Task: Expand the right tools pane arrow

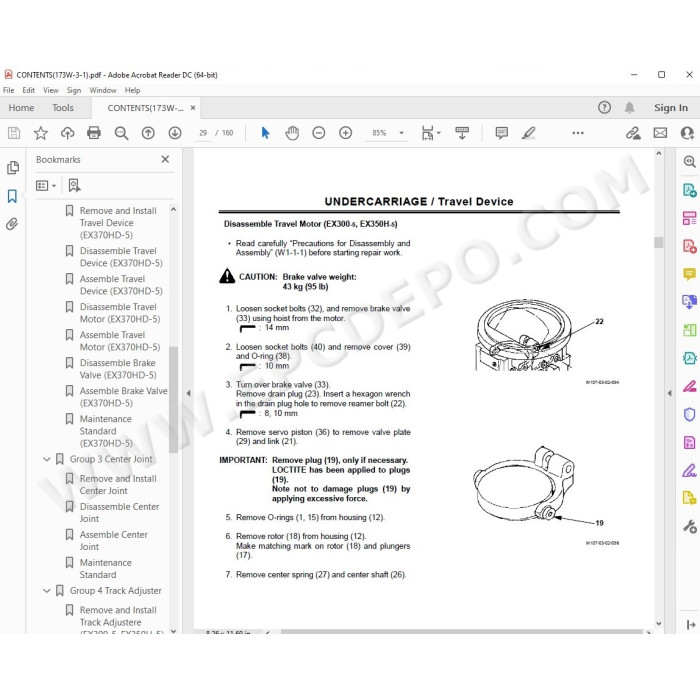Action: (x=669, y=393)
